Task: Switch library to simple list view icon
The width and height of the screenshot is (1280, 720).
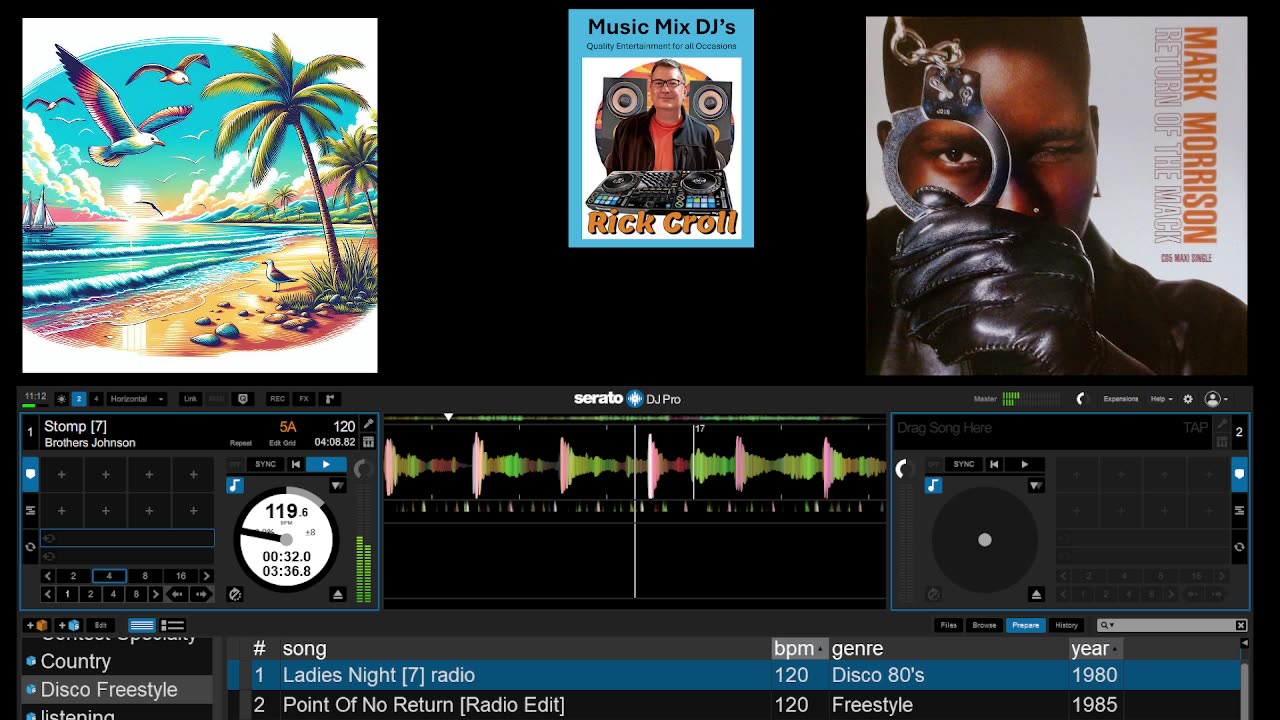Action: tap(142, 625)
